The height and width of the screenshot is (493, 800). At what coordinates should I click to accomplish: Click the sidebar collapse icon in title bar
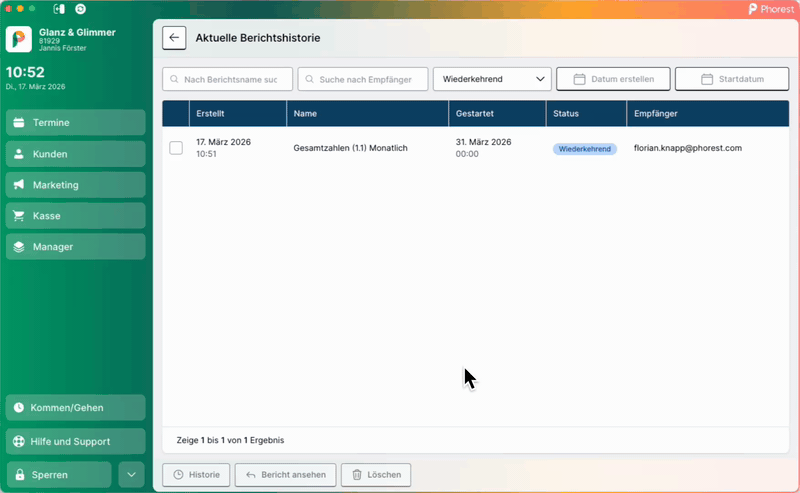(60, 8)
